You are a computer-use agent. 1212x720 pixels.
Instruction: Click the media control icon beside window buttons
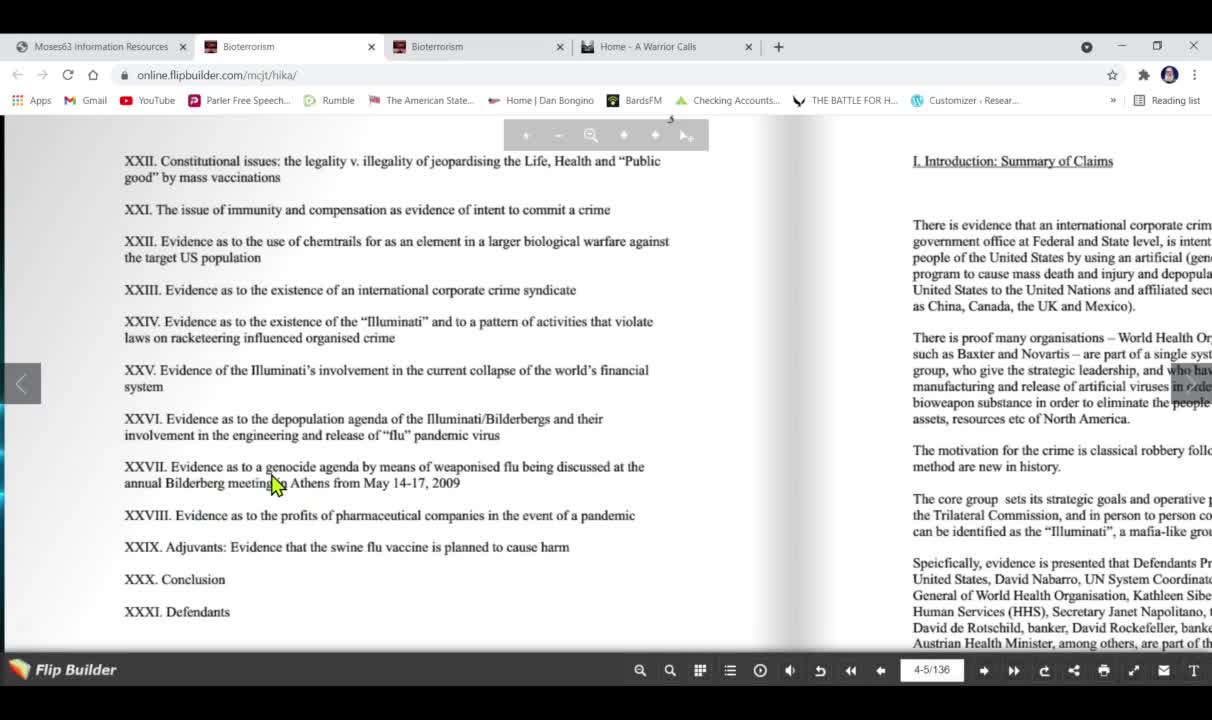point(1086,46)
